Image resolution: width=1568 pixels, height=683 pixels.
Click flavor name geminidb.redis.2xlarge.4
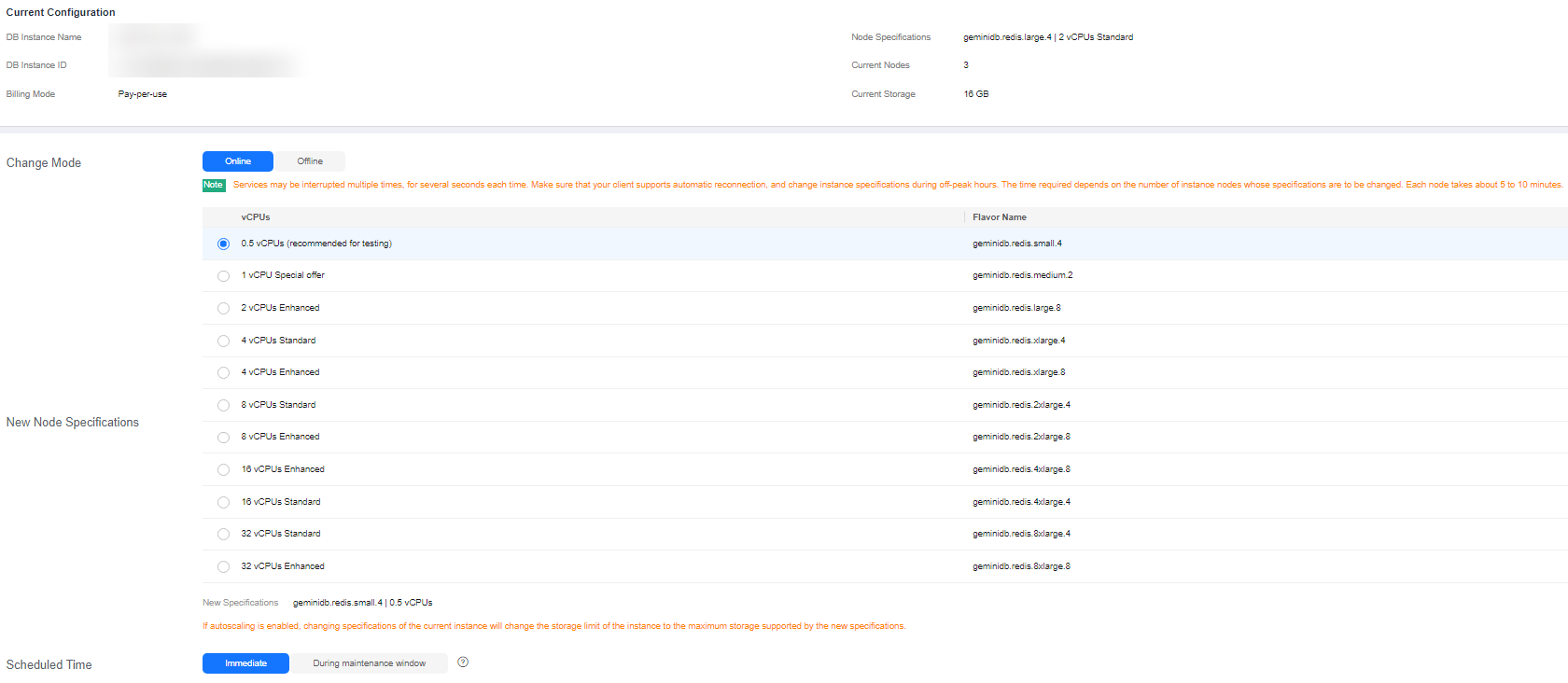pyautogui.click(x=1022, y=405)
